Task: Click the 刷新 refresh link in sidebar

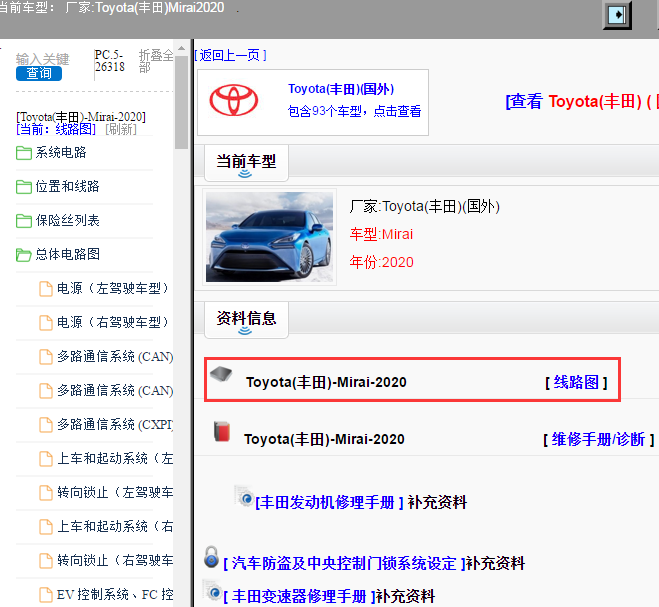Action: coord(121,129)
